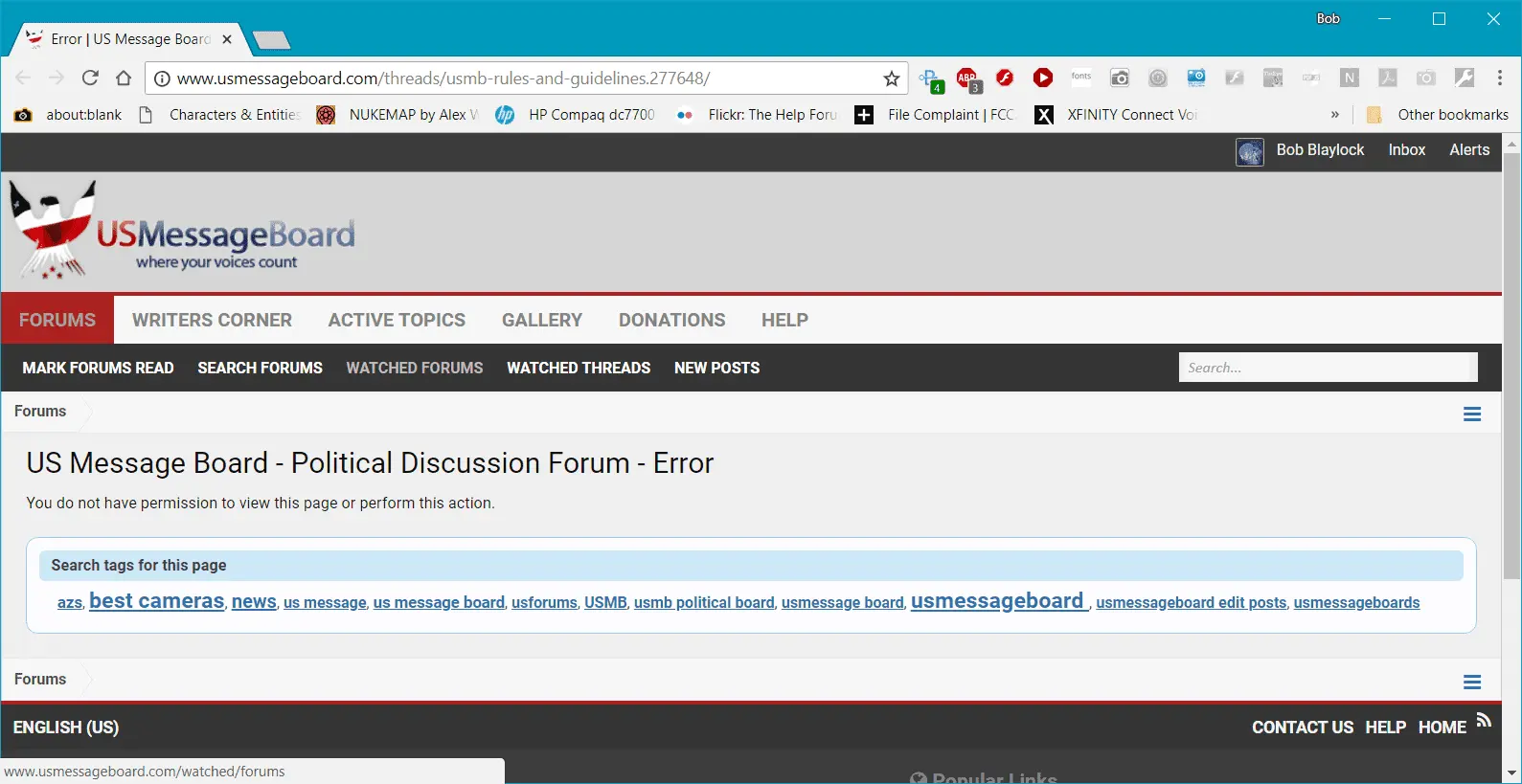
Task: Click the 'azs' tag link
Action: pyautogui.click(x=70, y=602)
